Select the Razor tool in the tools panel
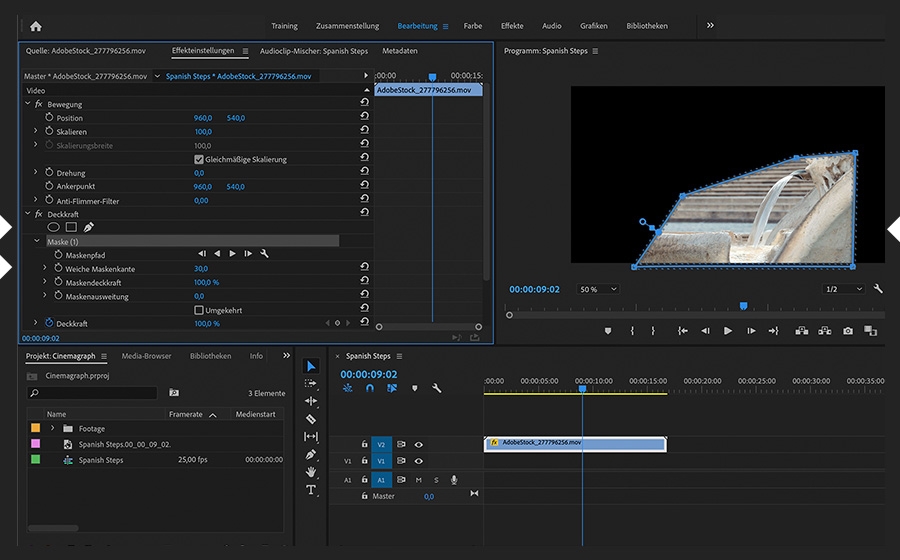The height and width of the screenshot is (560, 900). 311,419
